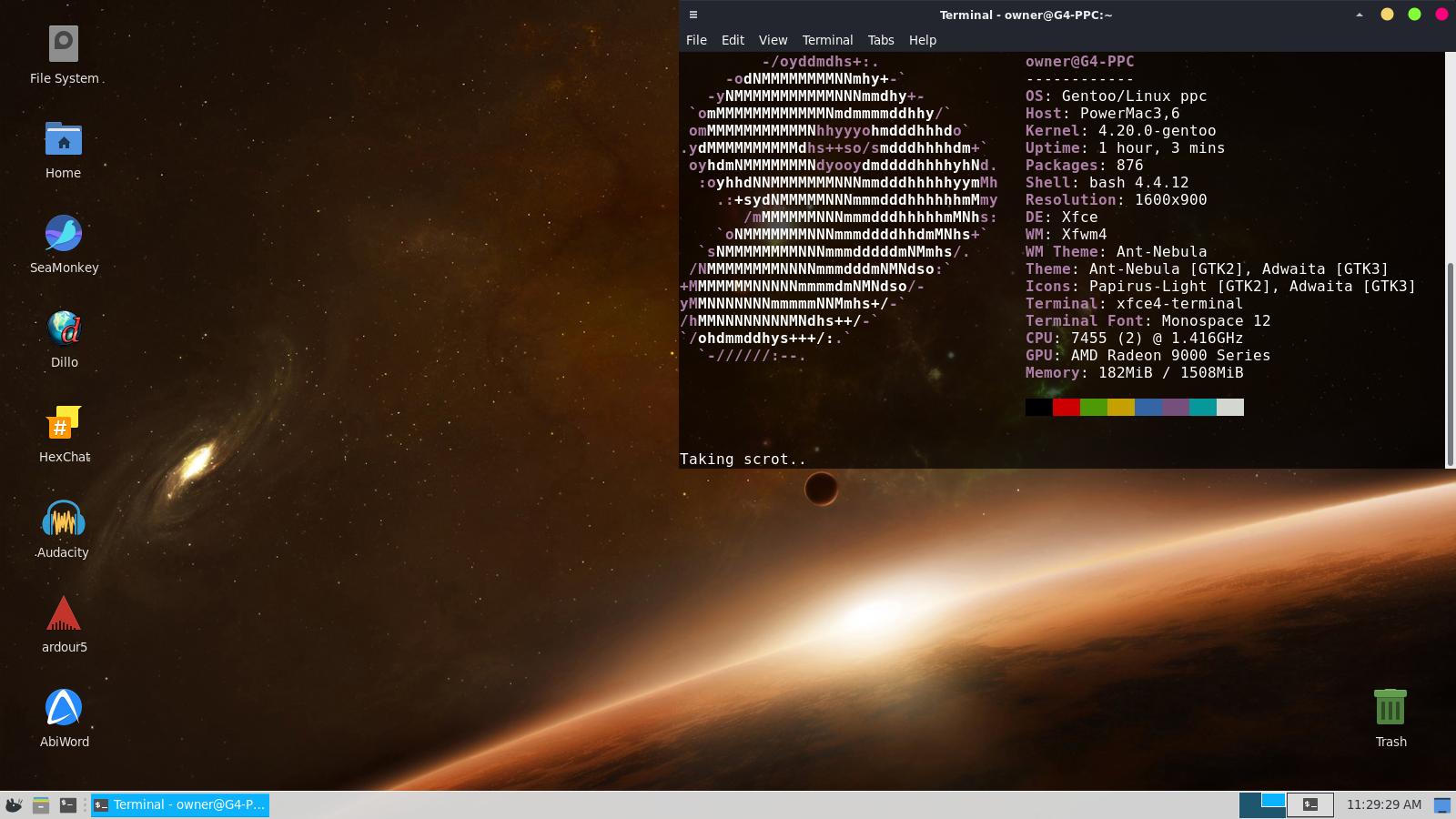Click the "OS: Gentoo/Linux ppc" line

point(1117,96)
